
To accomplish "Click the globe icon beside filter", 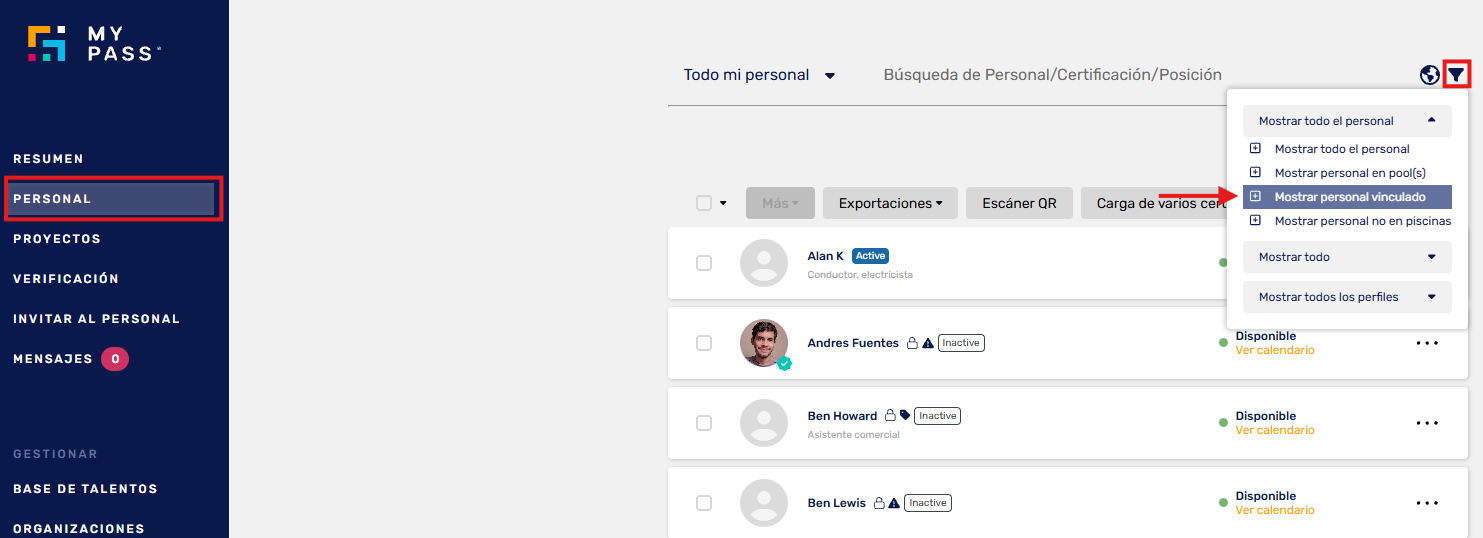I will (x=1430, y=74).
